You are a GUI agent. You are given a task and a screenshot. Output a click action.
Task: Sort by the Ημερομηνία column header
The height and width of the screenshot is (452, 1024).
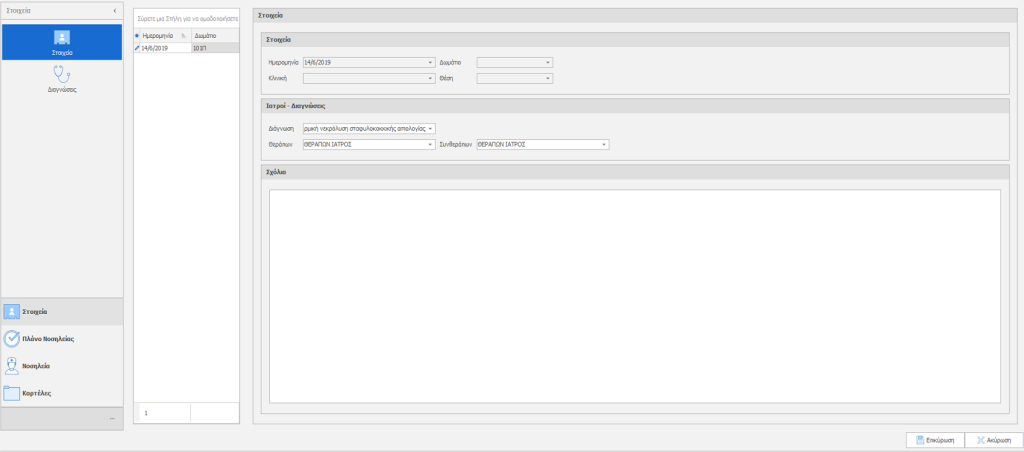158,35
